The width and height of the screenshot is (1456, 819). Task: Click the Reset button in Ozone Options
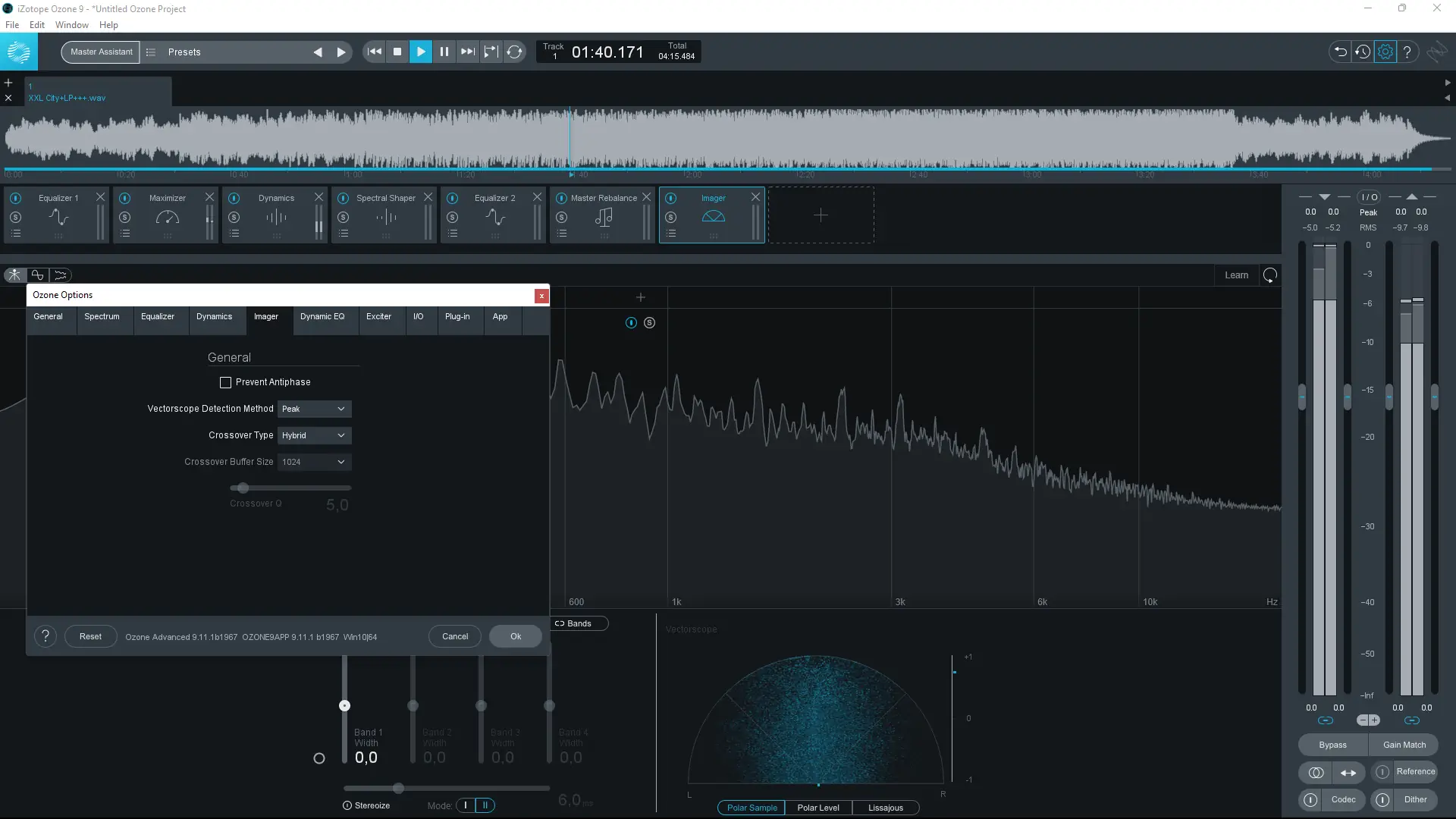click(x=90, y=636)
